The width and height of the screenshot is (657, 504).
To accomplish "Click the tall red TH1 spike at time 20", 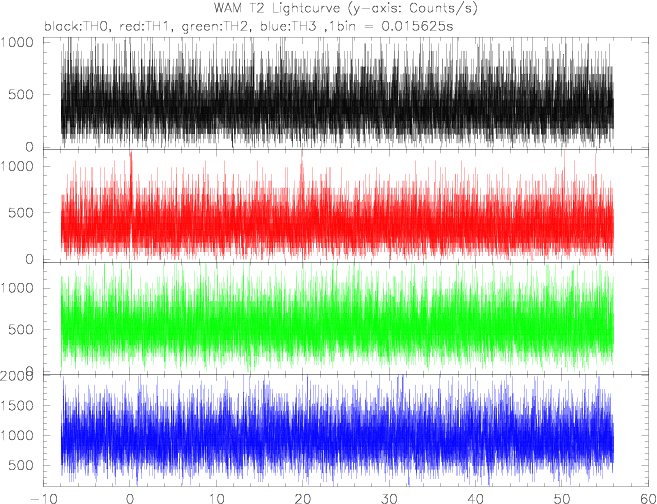I will (302, 172).
